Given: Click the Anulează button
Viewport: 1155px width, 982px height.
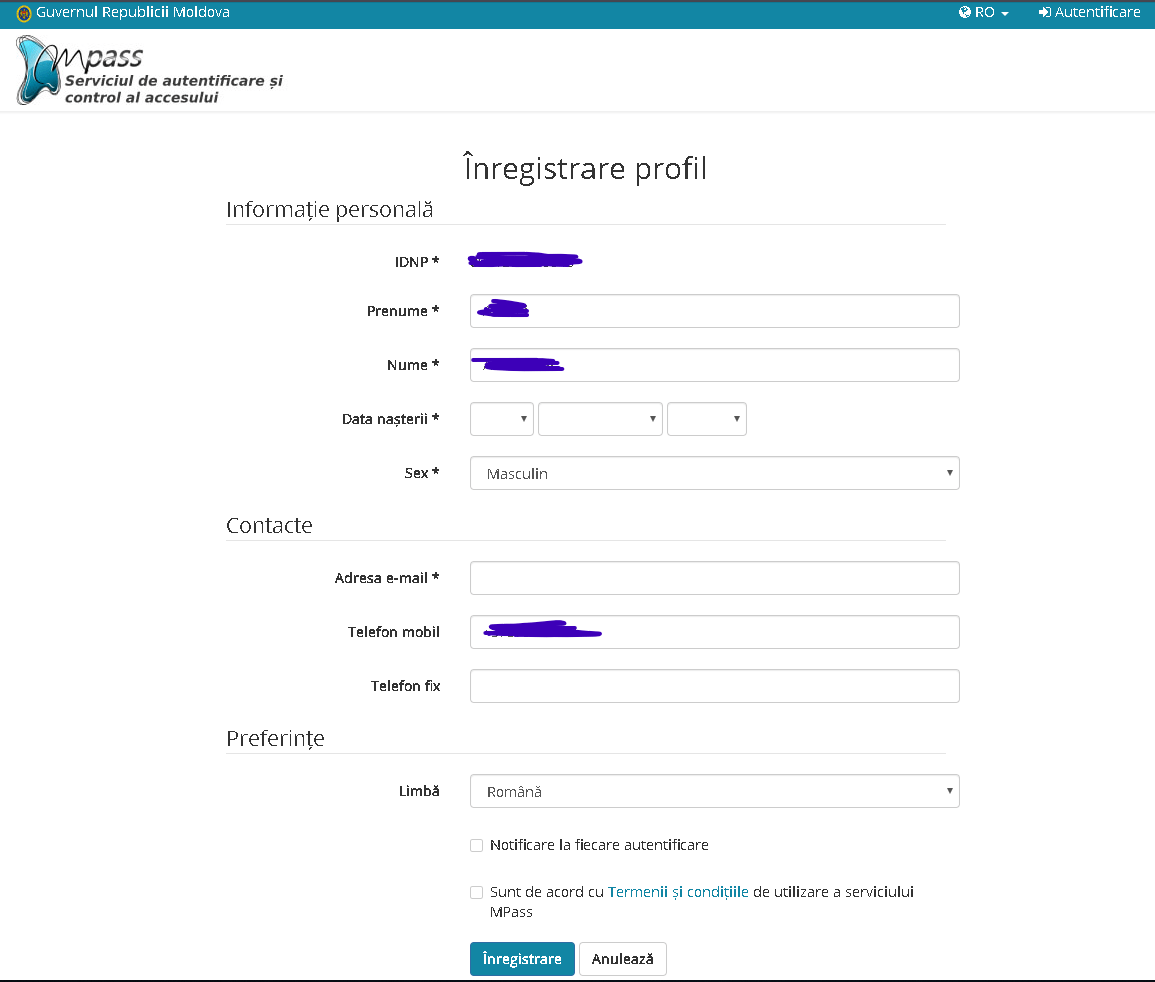Looking at the screenshot, I should (622, 958).
